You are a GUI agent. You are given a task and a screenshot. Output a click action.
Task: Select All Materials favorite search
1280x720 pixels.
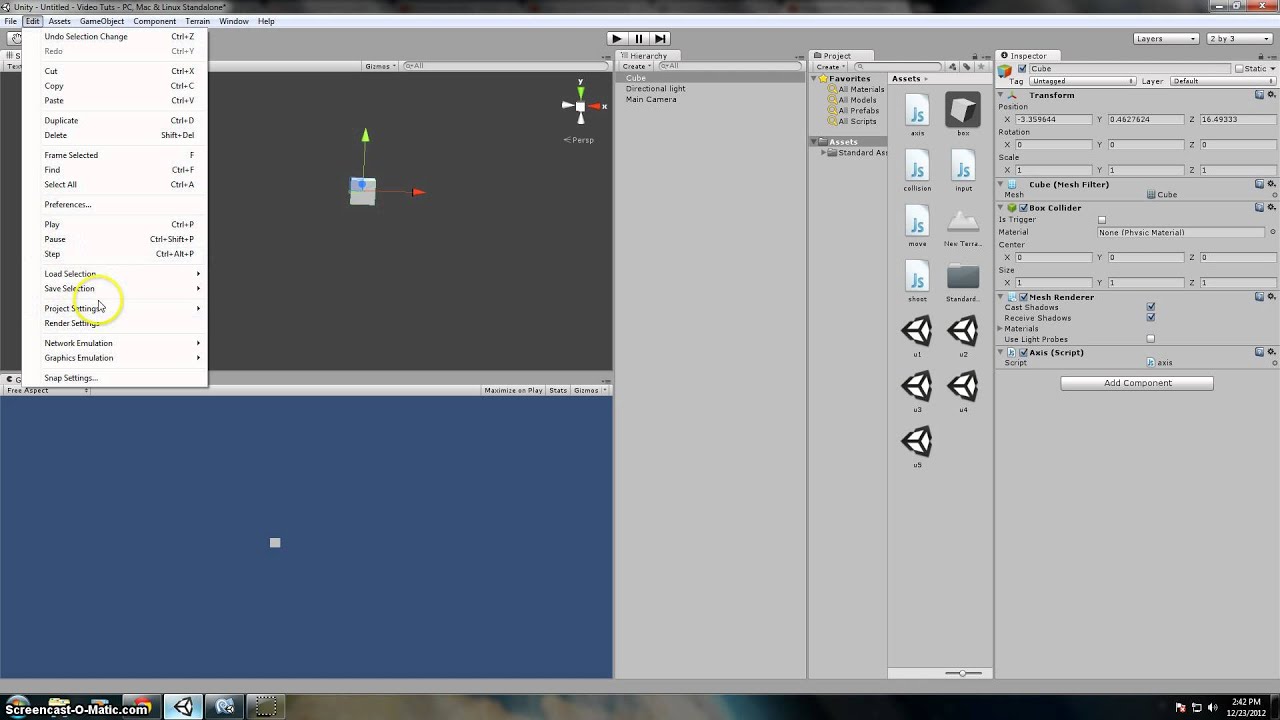coord(860,89)
